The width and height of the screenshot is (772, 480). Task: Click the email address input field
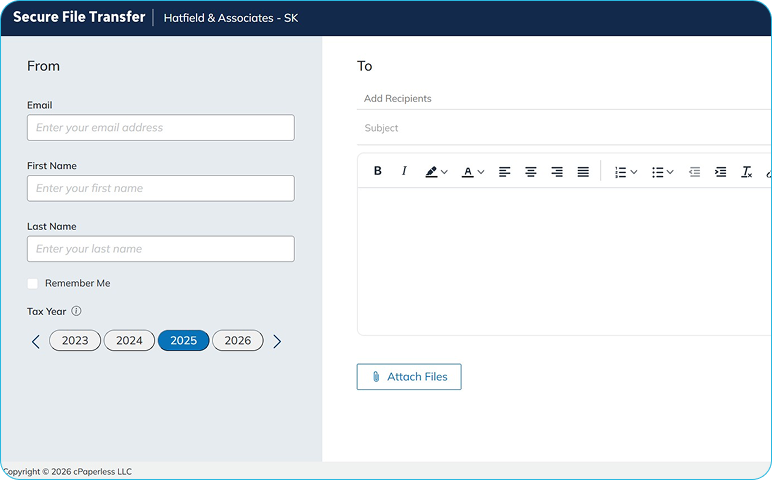(x=161, y=128)
